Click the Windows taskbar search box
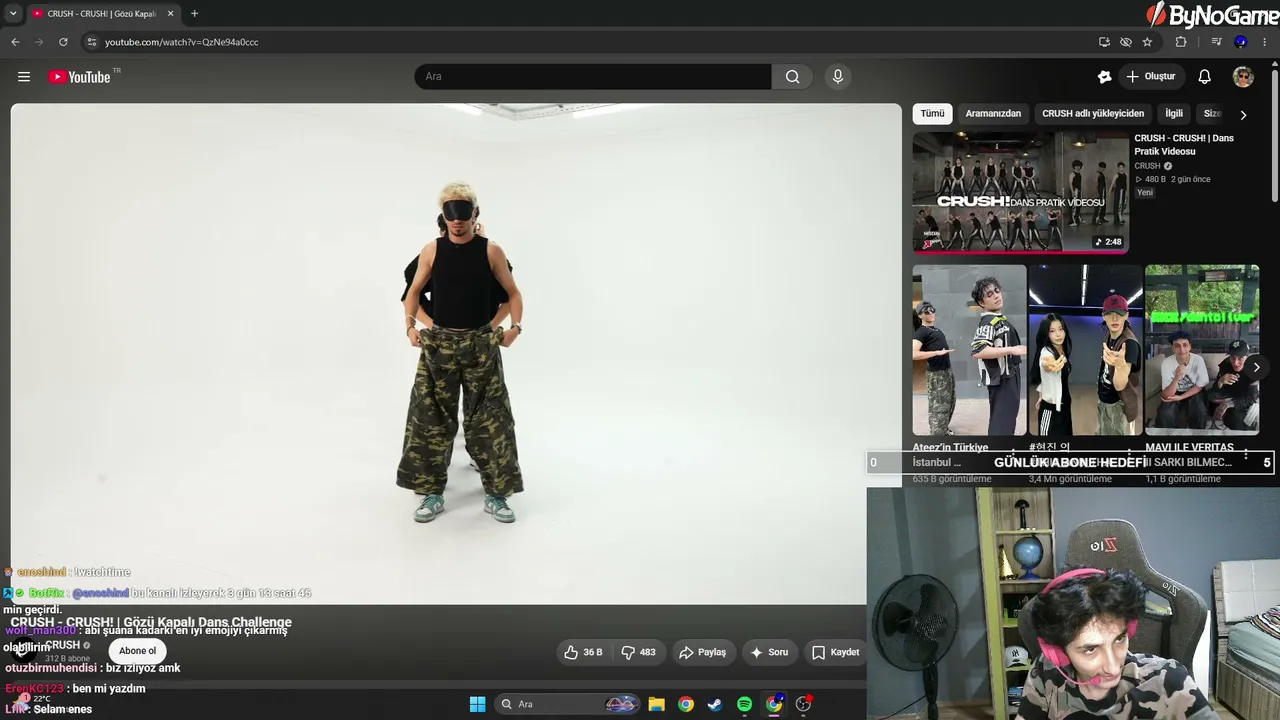The image size is (1280, 720). (x=569, y=704)
